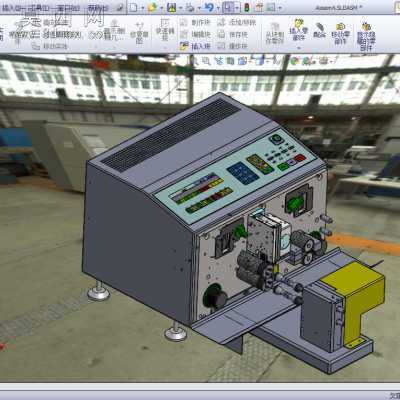
Task: Print the document using the printer icon
Action: point(190,7)
